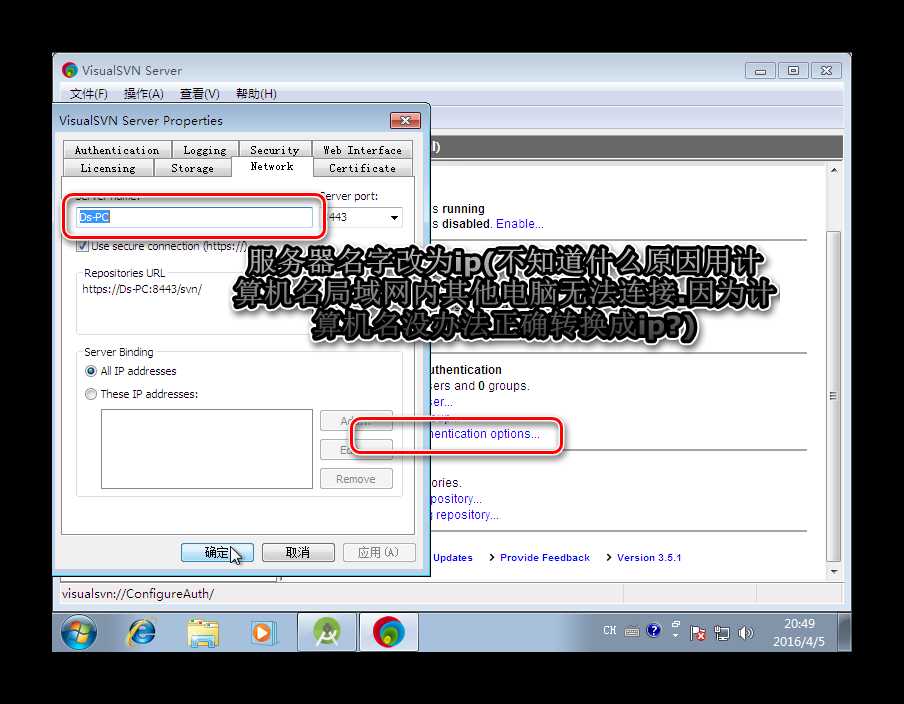The width and height of the screenshot is (904, 704).
Task: Open the Action Center flag icon
Action: (698, 633)
